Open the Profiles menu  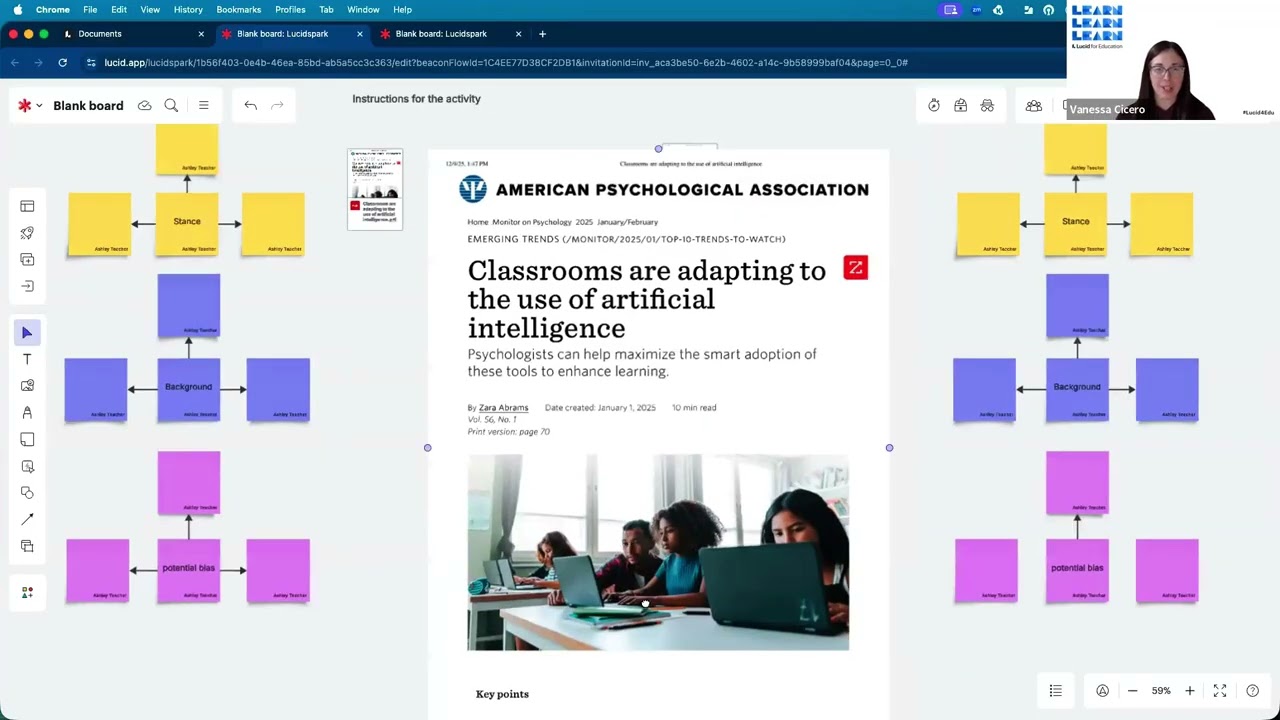pos(290,10)
